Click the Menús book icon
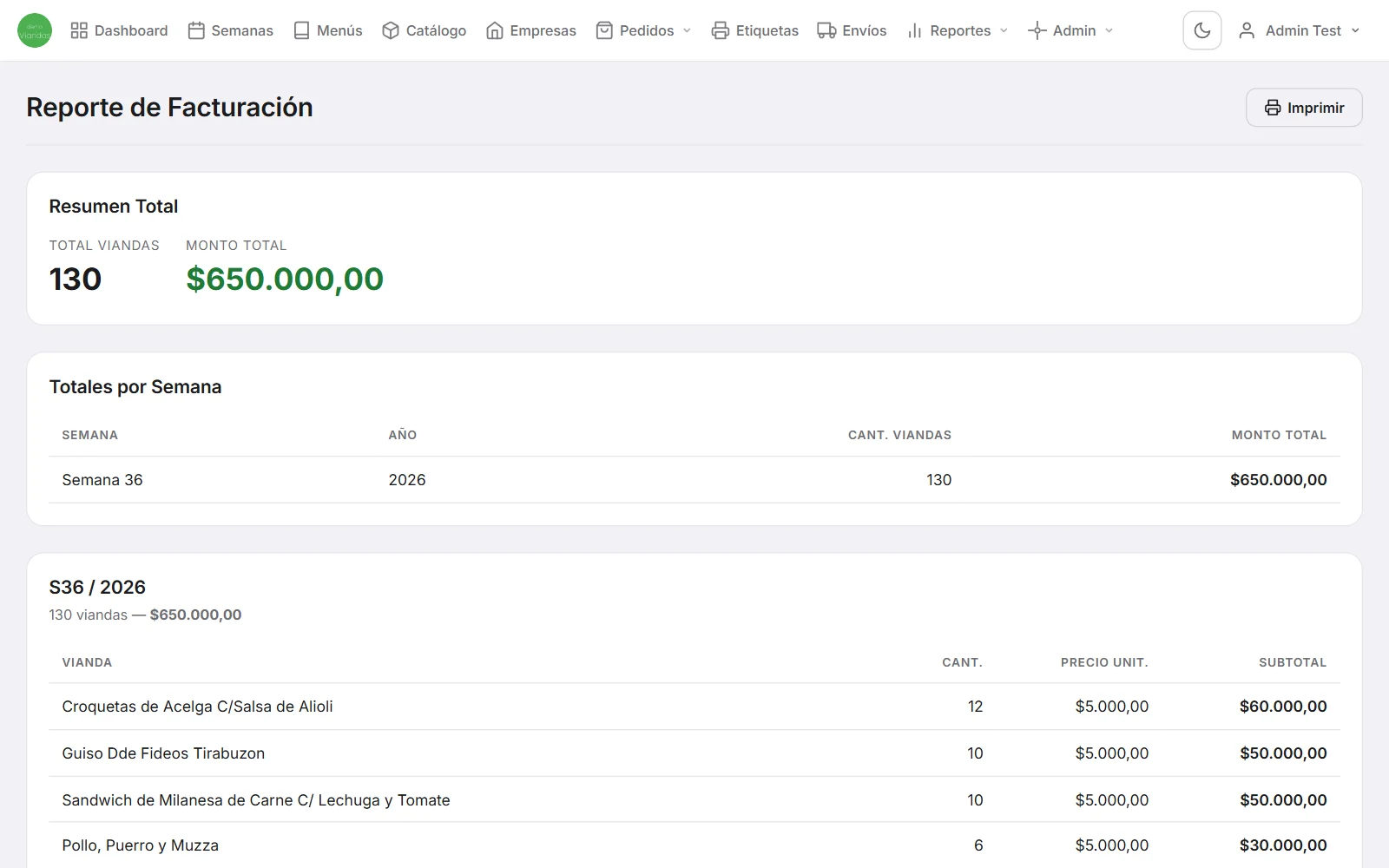The width and height of the screenshot is (1389, 868). click(x=301, y=30)
